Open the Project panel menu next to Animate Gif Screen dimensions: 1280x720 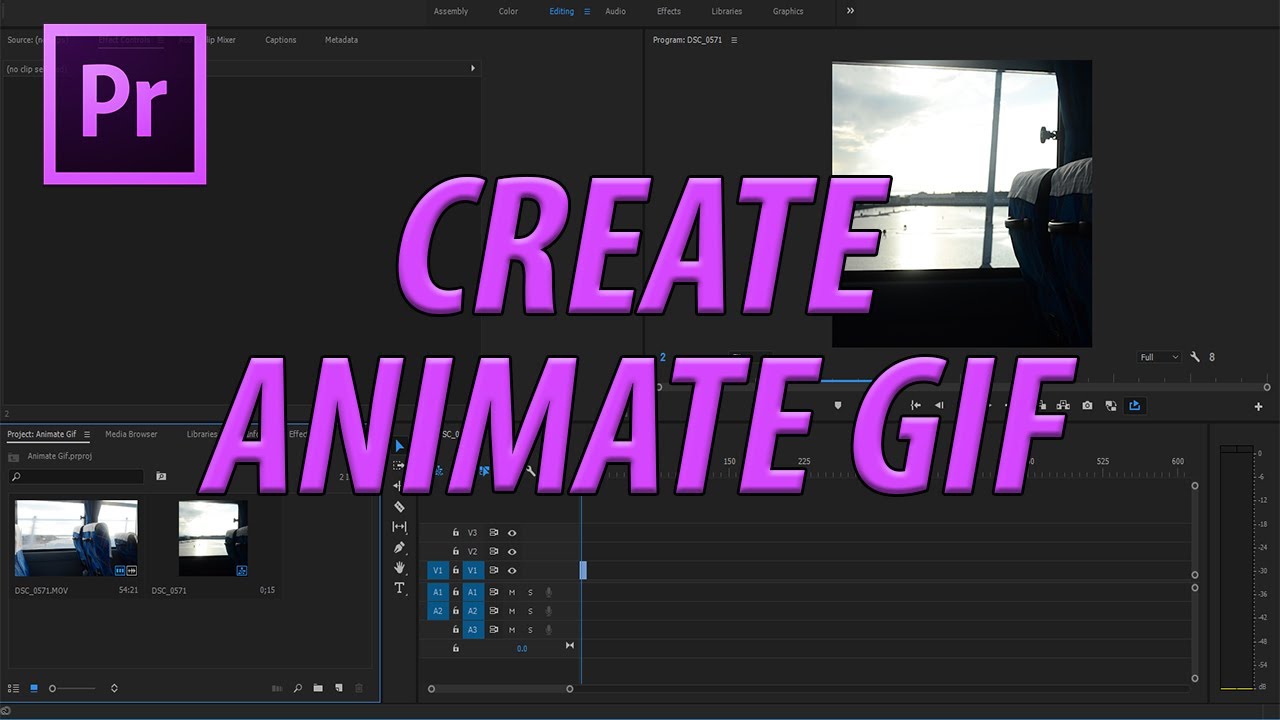click(x=86, y=434)
